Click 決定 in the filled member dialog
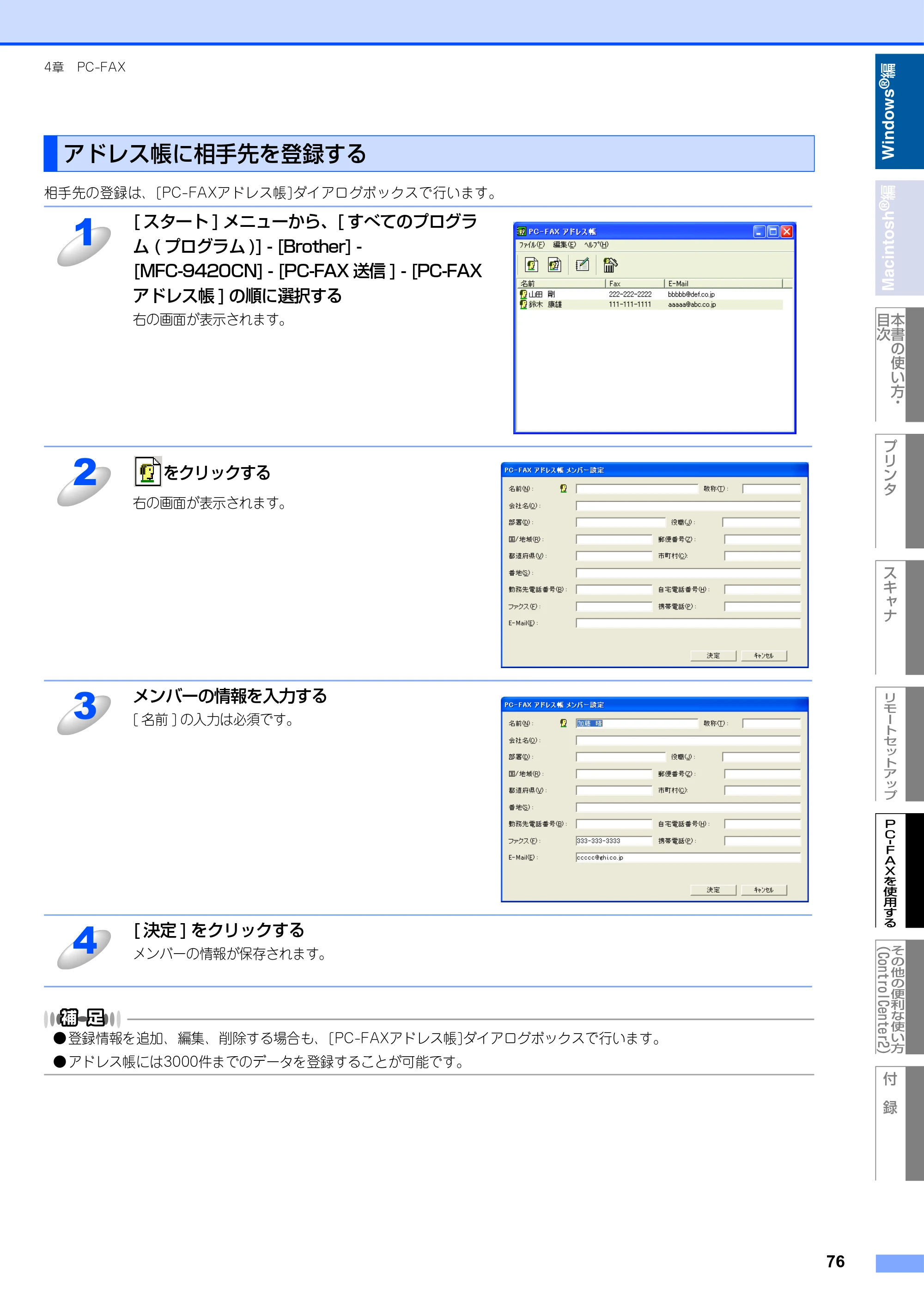The image size is (924, 1308). pos(713,890)
